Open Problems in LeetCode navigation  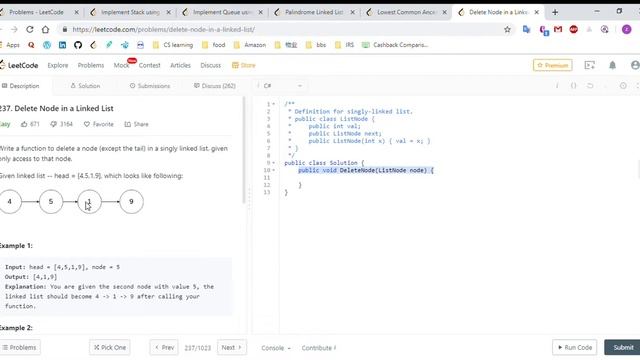[91, 65]
